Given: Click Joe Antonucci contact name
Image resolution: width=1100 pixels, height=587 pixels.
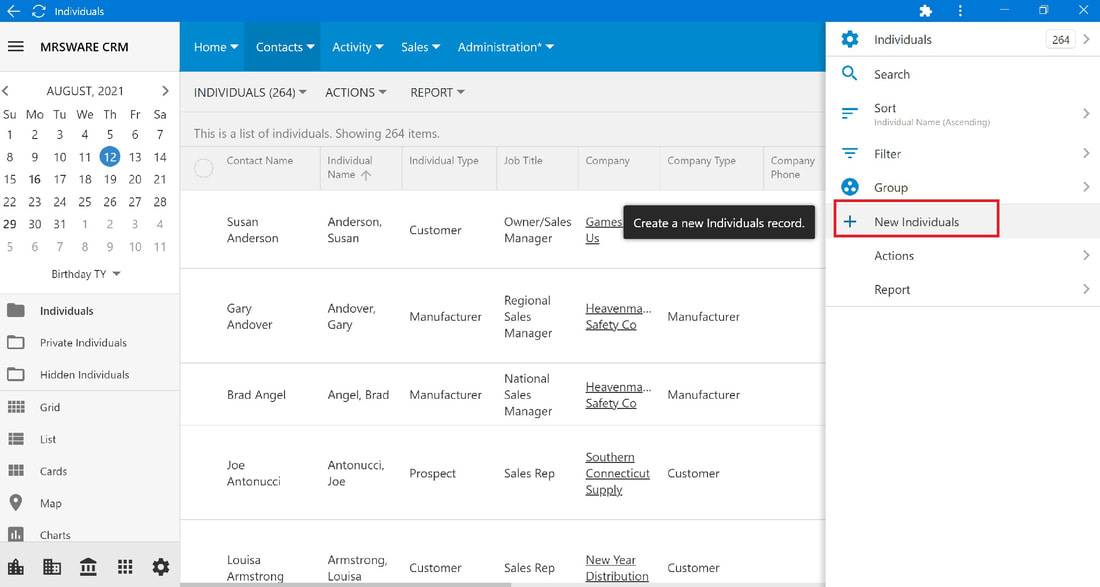Looking at the screenshot, I should (x=253, y=473).
